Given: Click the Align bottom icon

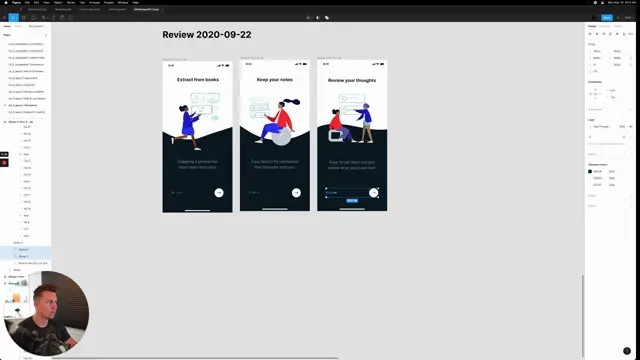Looking at the screenshot, I should 624,34.
